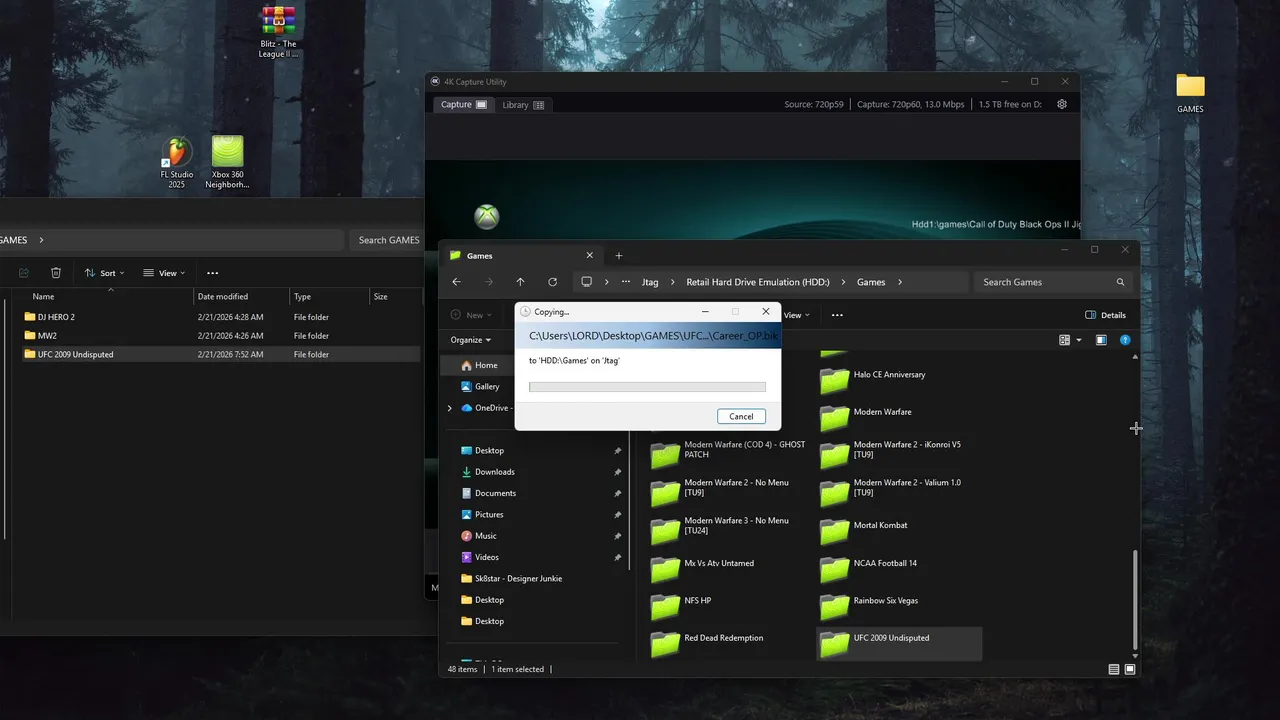Open the Xbox 360 Neighborhood desktop icon
The image size is (1280, 720).
coord(227,163)
